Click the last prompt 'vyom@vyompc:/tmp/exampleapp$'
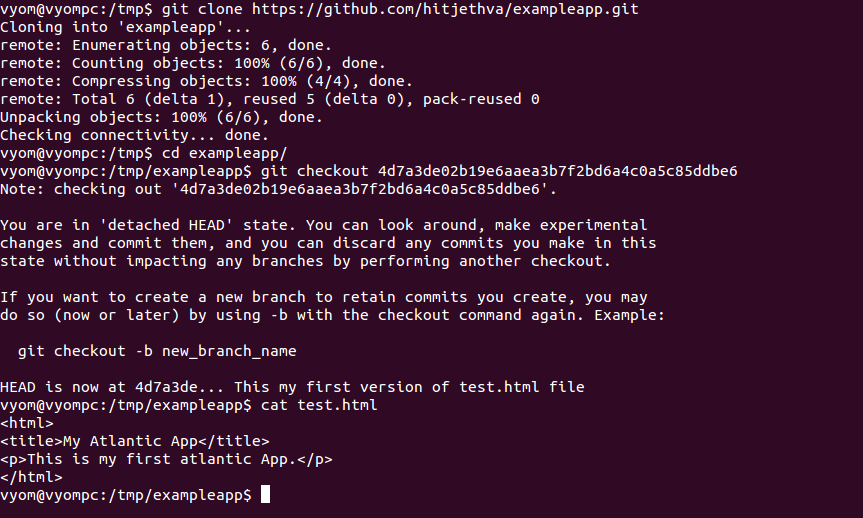 [x=125, y=495]
